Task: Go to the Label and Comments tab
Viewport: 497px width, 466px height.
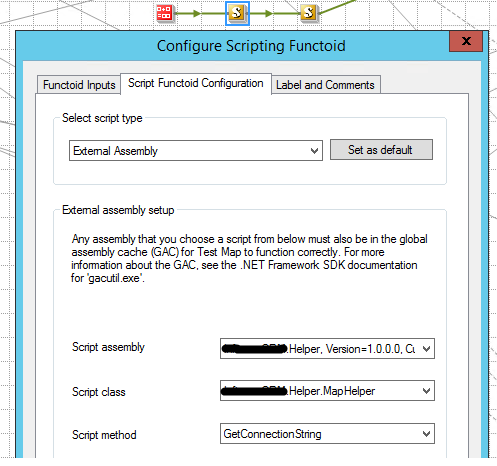Action: click(x=325, y=85)
